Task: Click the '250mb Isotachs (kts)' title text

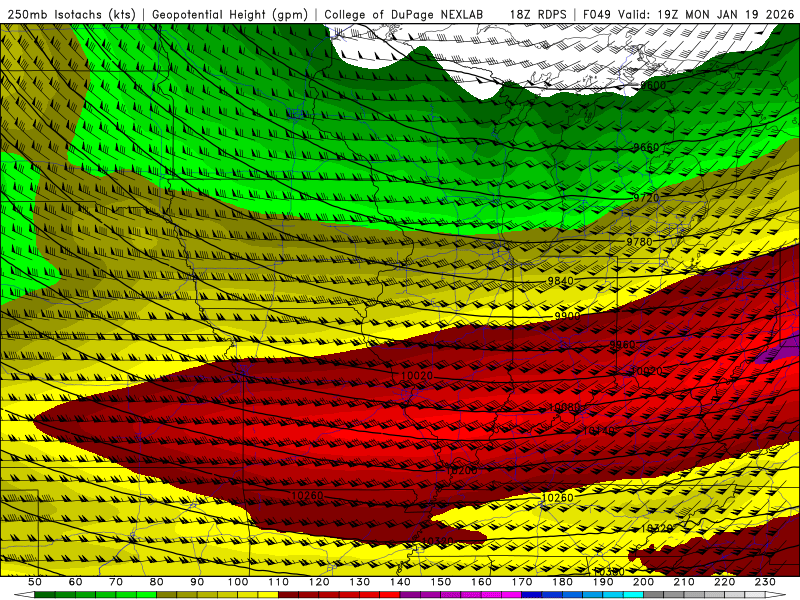Action: 71,15
